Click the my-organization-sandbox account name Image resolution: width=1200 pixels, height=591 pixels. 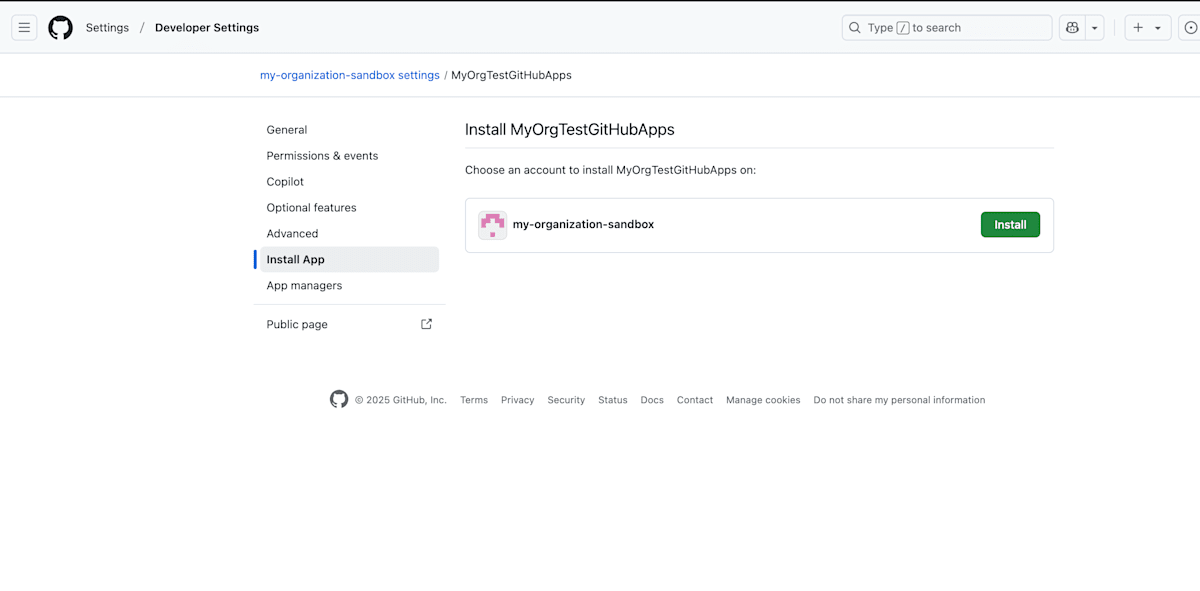[x=583, y=225]
